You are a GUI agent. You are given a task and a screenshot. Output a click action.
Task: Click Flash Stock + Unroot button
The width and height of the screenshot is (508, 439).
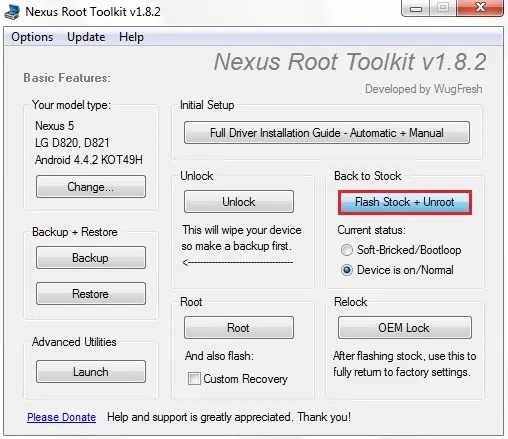[405, 202]
